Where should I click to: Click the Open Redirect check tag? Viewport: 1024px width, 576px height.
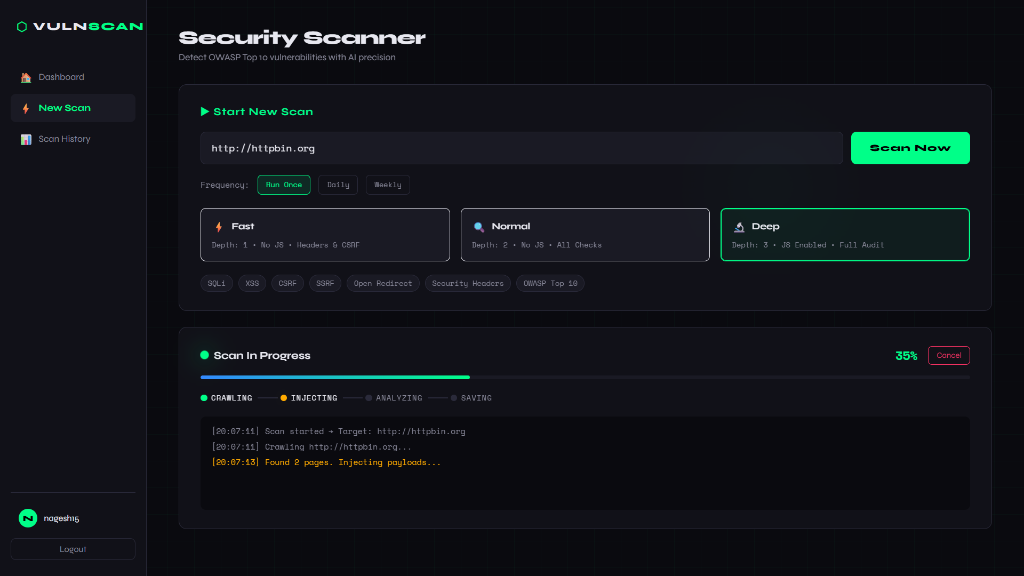pos(383,283)
